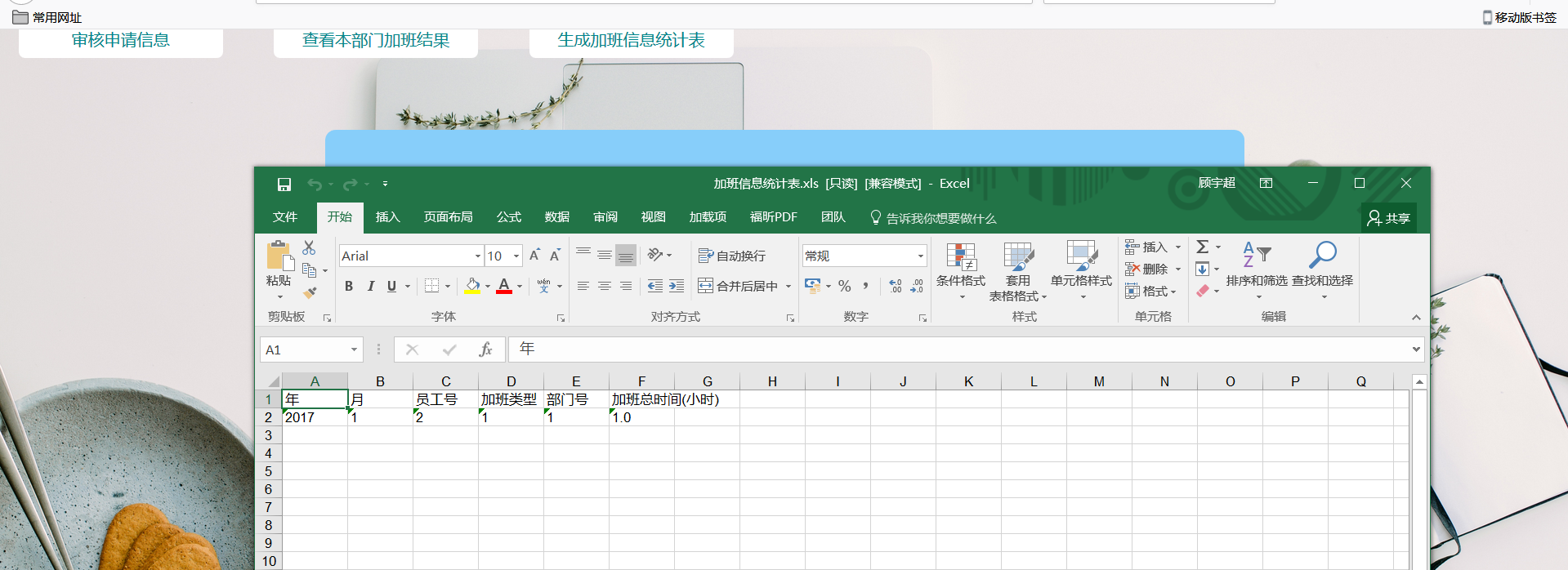
Task: Open the Arial font name dropdown
Action: tap(478, 256)
